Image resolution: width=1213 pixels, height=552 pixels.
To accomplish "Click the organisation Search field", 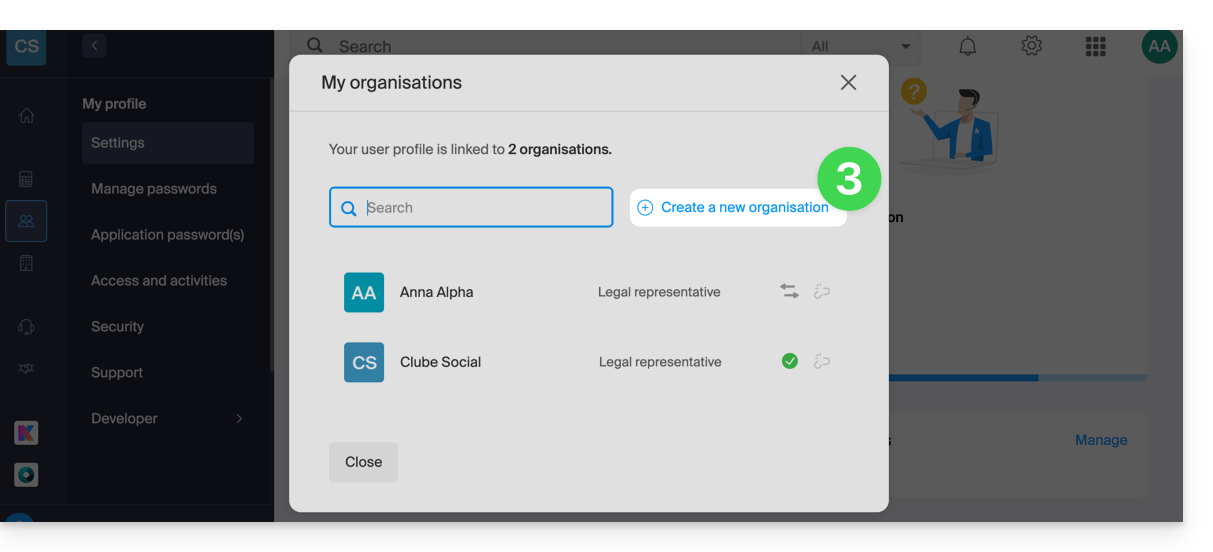I will click(471, 208).
